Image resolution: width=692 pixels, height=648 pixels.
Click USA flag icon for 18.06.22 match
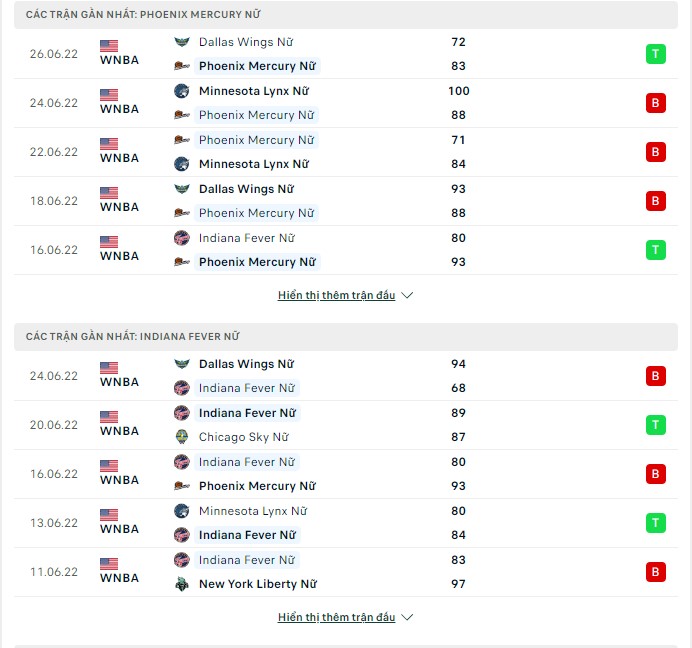[x=109, y=193]
